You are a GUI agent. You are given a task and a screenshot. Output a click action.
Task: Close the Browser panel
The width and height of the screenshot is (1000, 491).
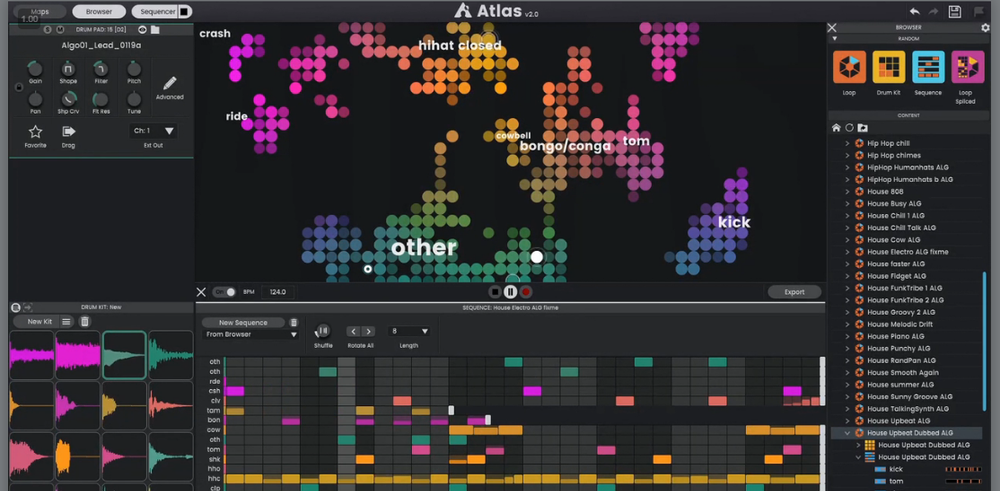[832, 27]
